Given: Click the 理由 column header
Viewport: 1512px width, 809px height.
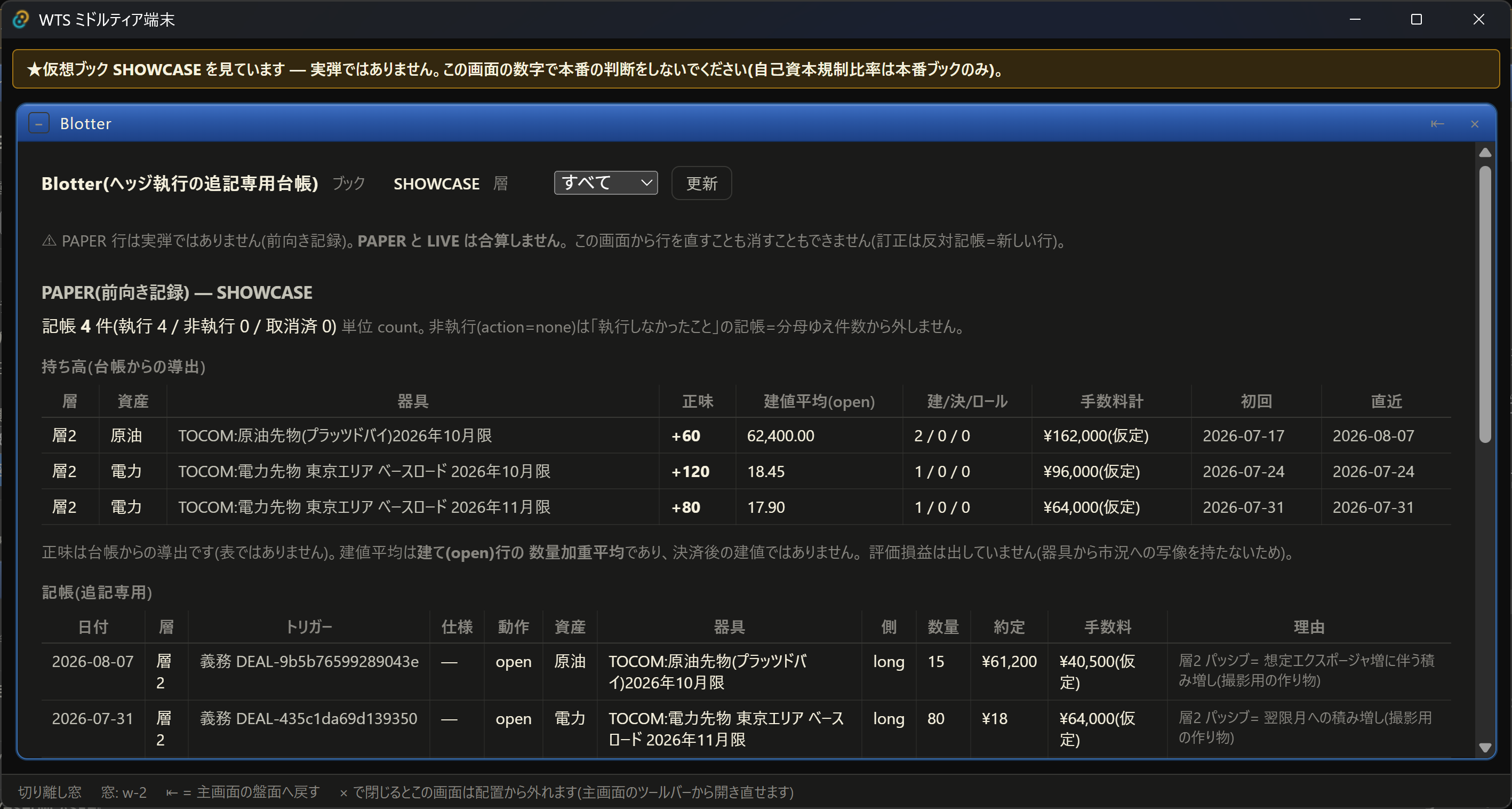Looking at the screenshot, I should click(1308, 627).
